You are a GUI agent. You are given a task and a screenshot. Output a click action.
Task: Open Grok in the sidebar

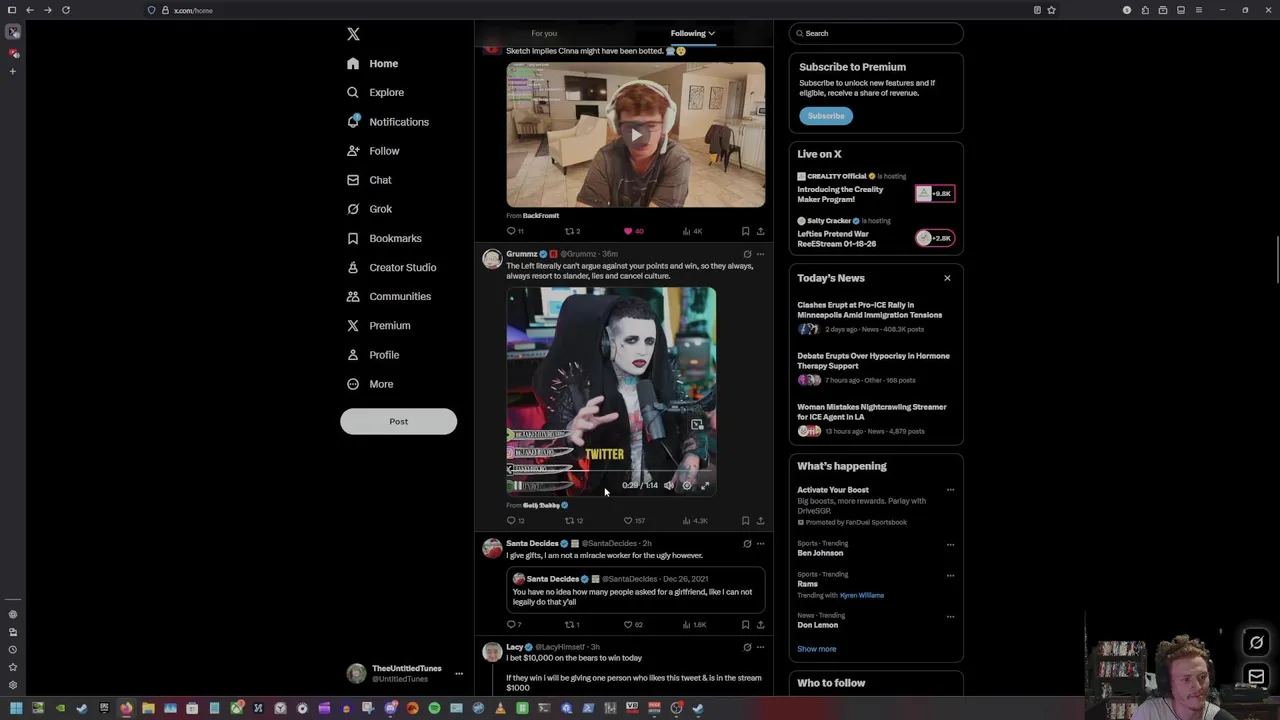[x=369, y=209]
